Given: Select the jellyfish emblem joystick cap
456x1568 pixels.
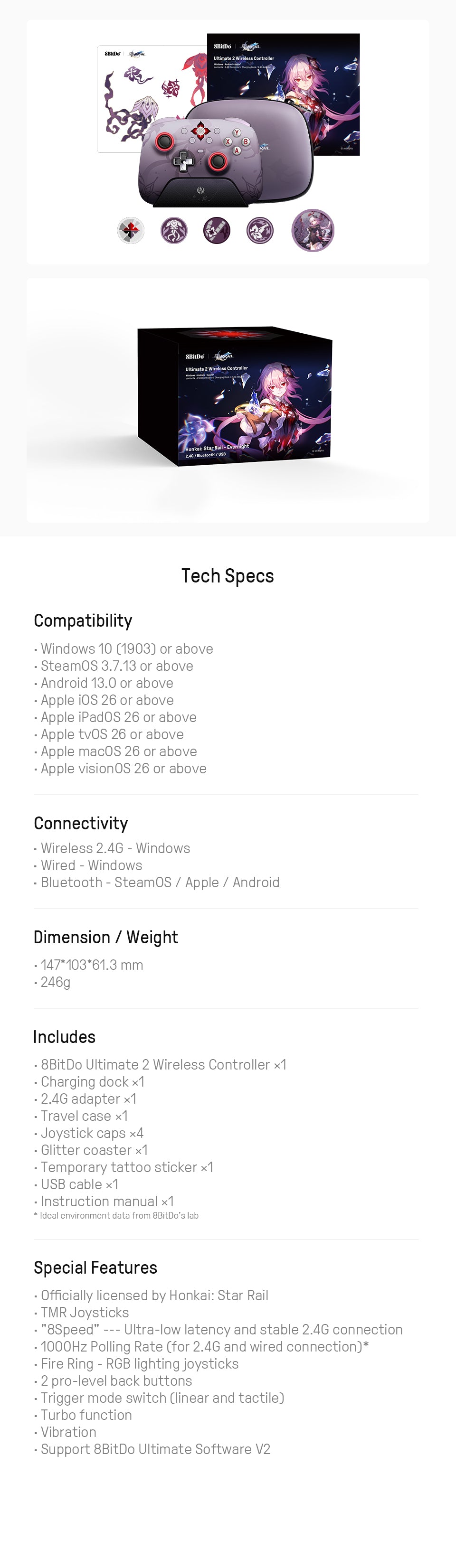Looking at the screenshot, I should coord(173,231).
